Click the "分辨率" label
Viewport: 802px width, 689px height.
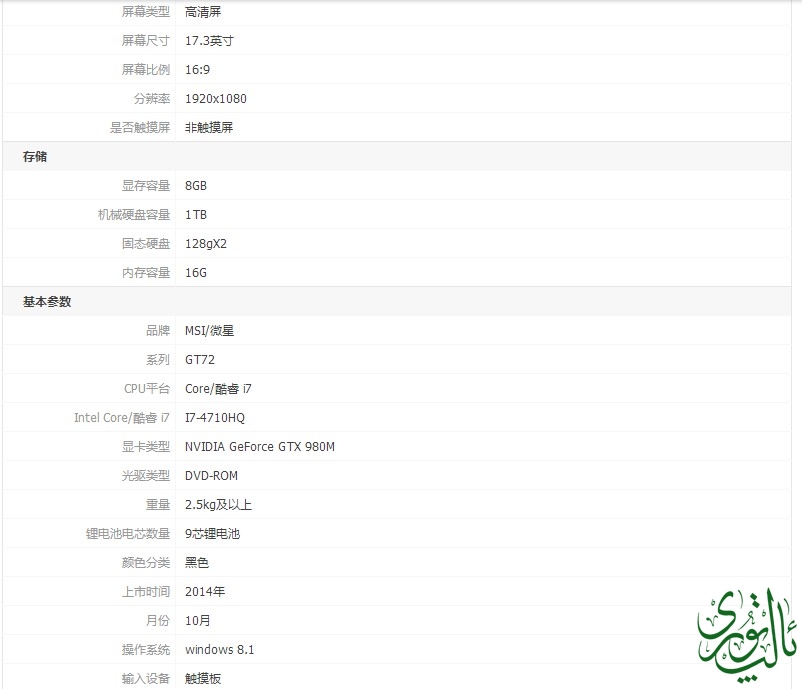(152, 99)
